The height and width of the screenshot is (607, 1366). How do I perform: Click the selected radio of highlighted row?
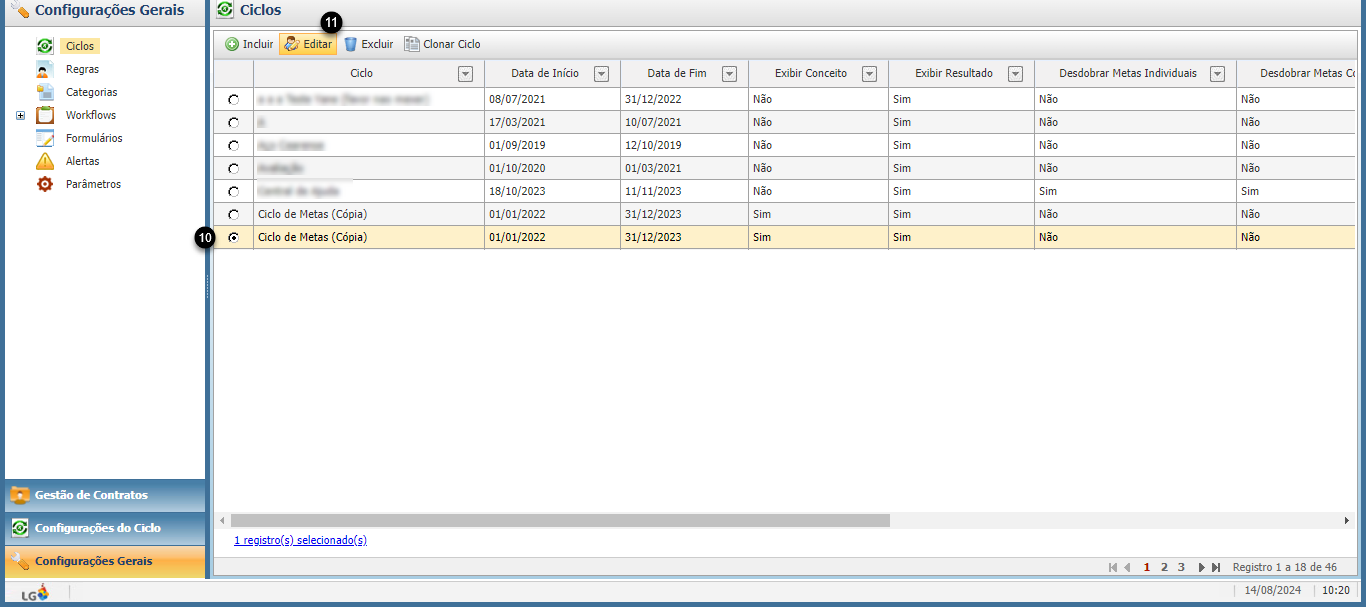tap(234, 238)
